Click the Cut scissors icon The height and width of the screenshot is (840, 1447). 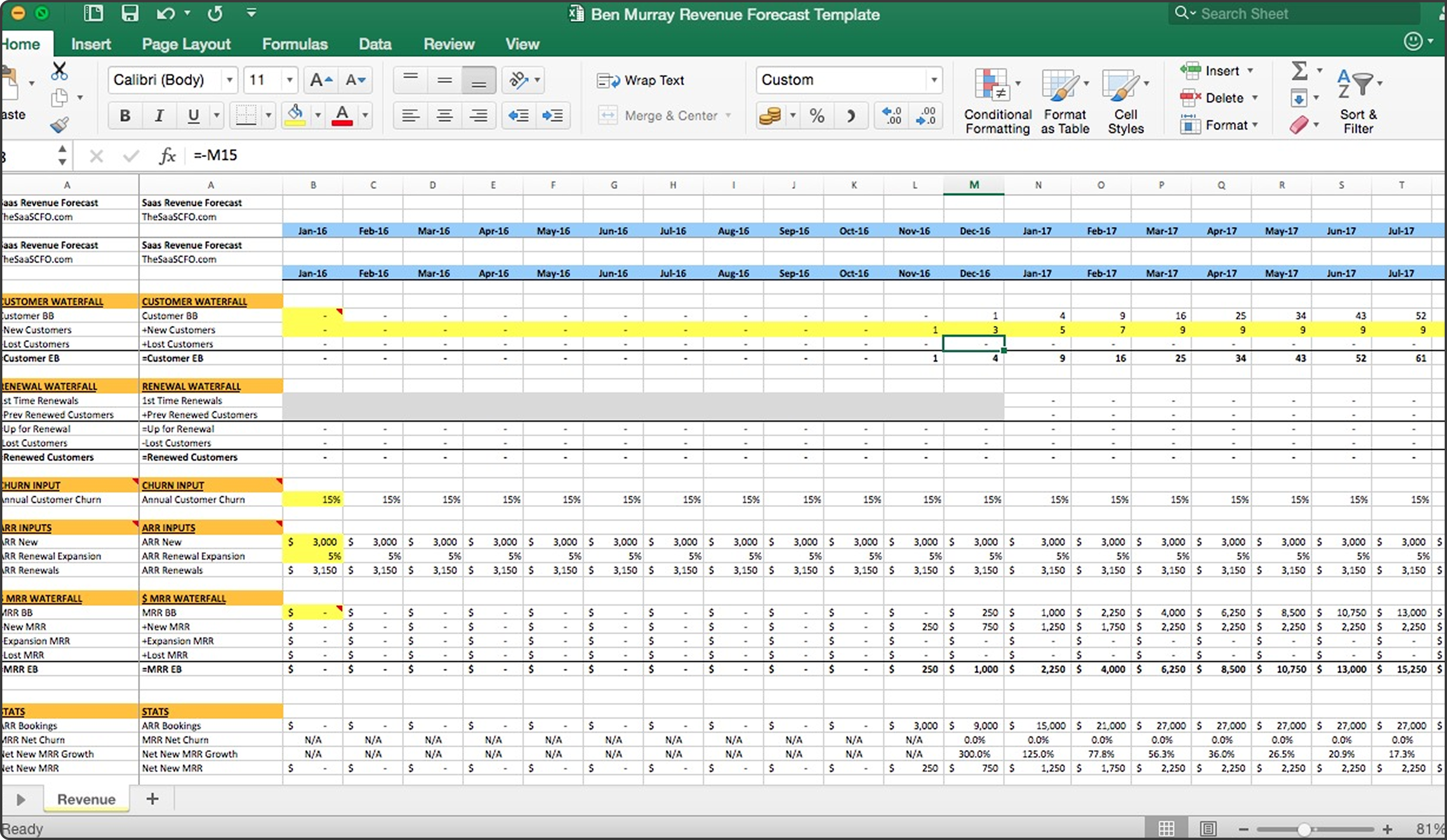tap(59, 71)
